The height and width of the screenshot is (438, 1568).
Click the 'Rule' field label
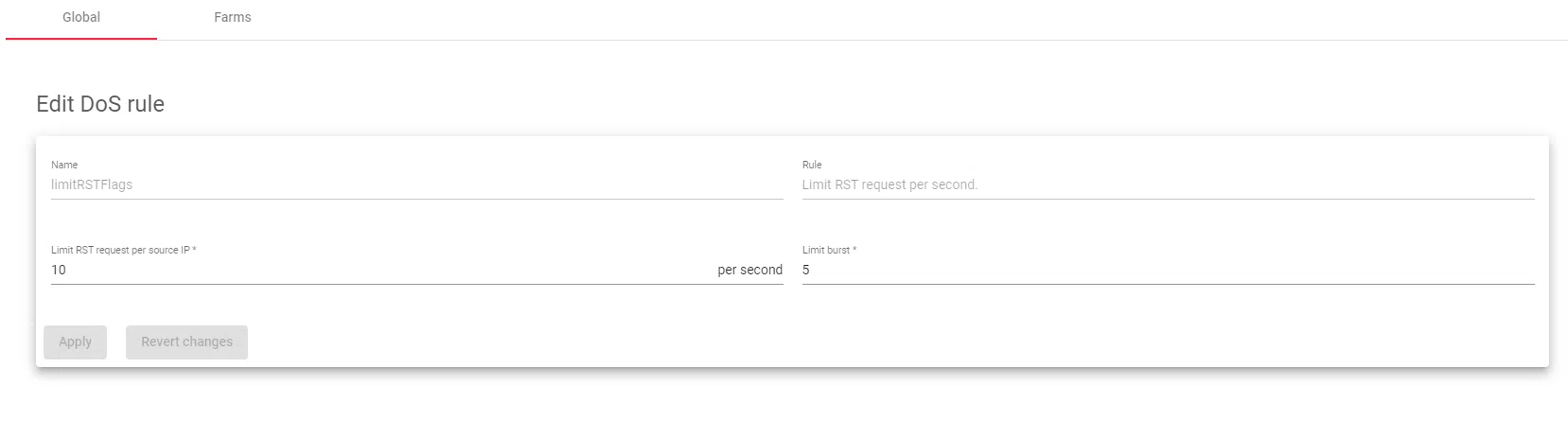pos(812,165)
